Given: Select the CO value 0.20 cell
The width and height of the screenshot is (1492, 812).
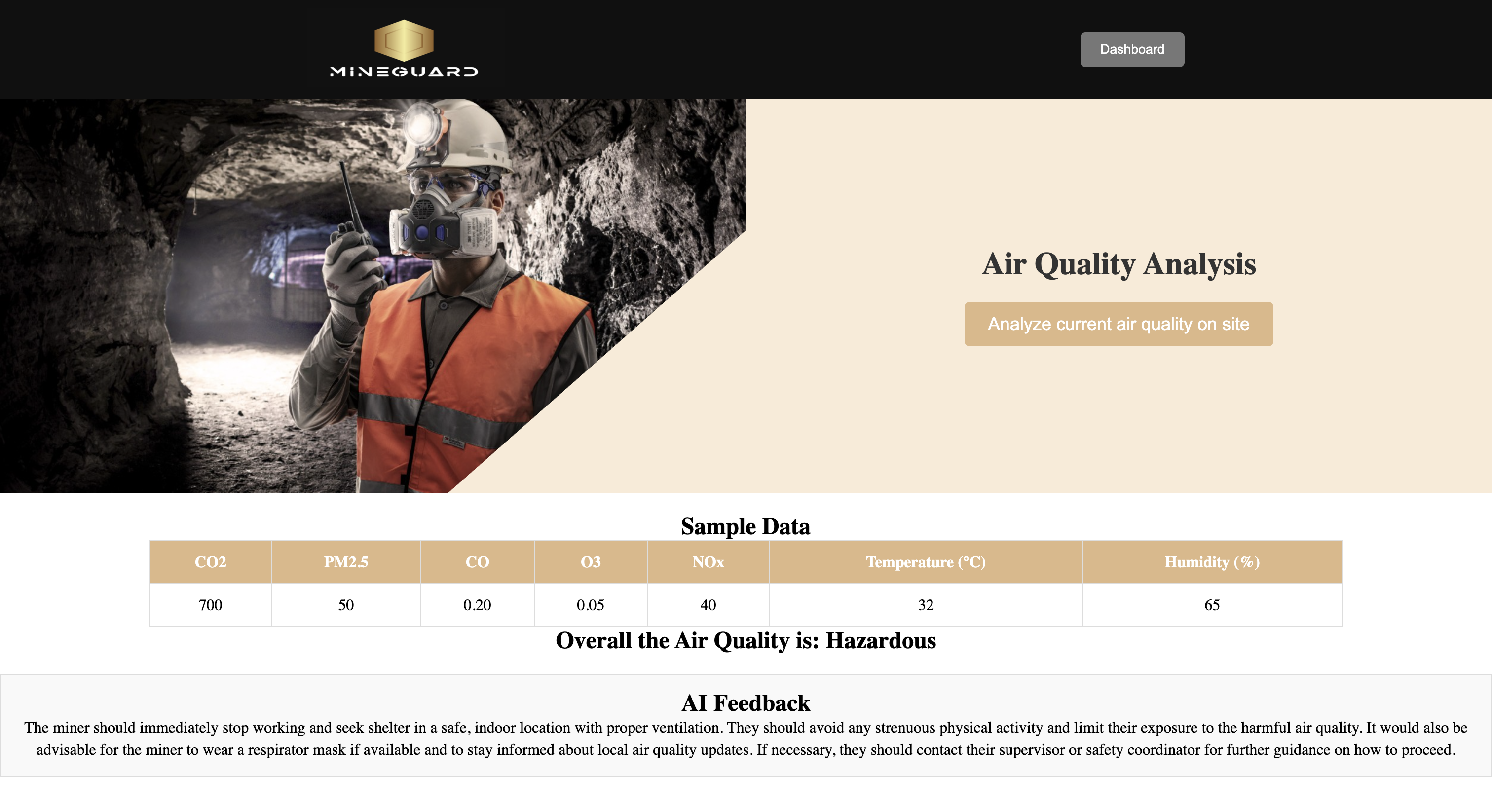Looking at the screenshot, I should click(x=477, y=605).
